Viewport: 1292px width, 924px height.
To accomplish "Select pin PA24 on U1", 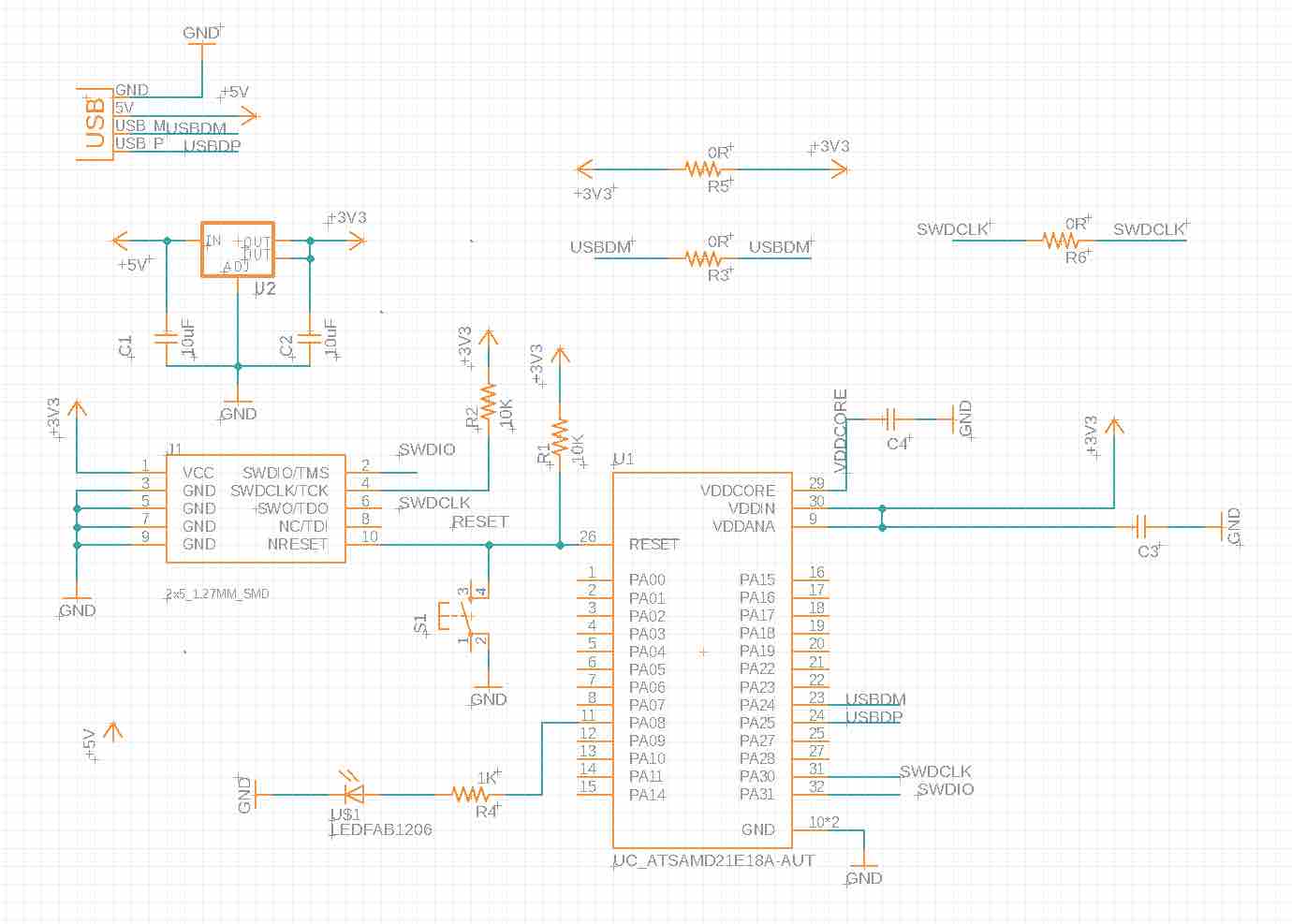I will point(757,705).
